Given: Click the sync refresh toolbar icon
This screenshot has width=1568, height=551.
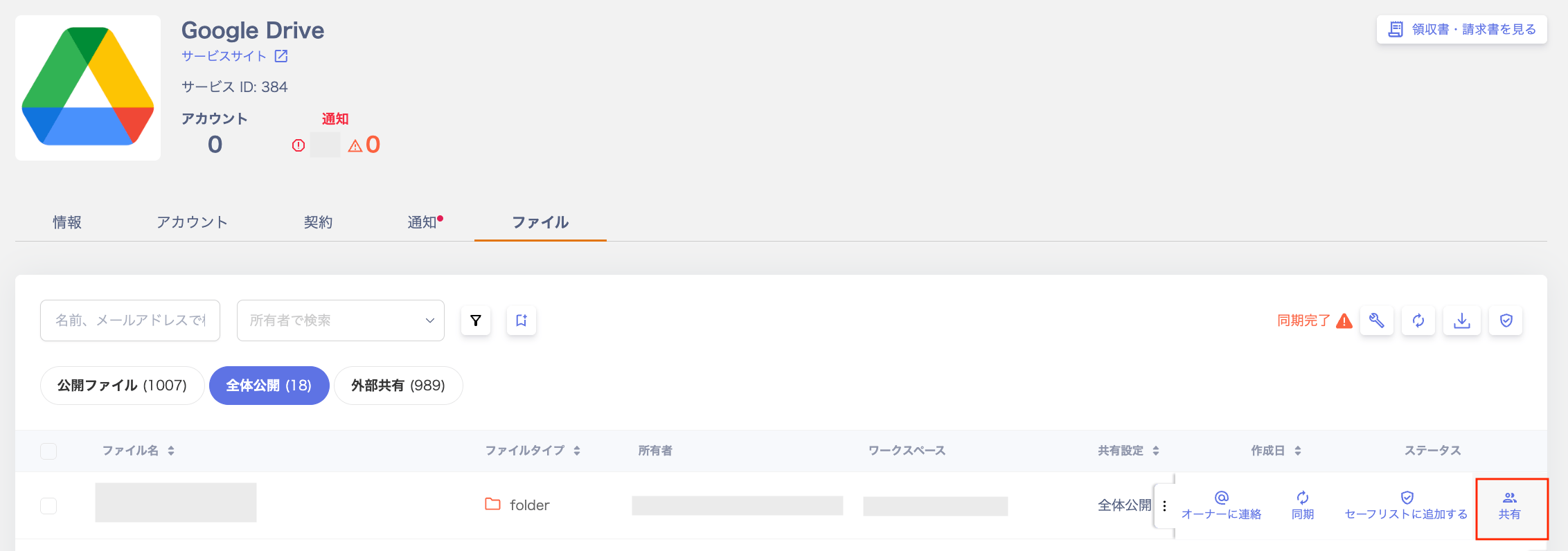Looking at the screenshot, I should click(x=1418, y=320).
